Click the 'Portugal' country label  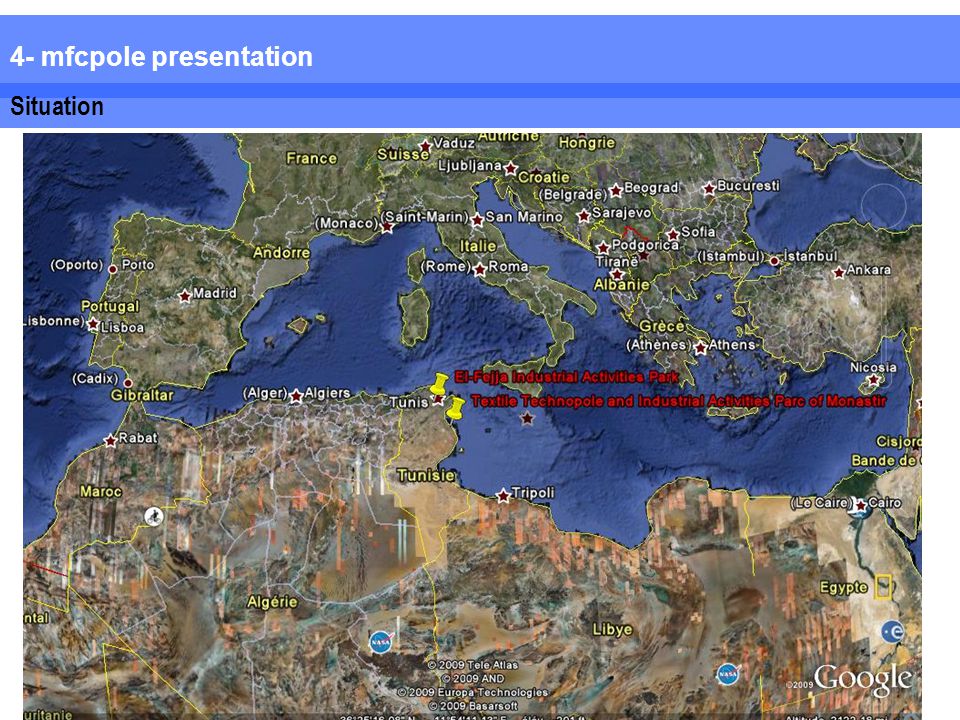pos(110,306)
